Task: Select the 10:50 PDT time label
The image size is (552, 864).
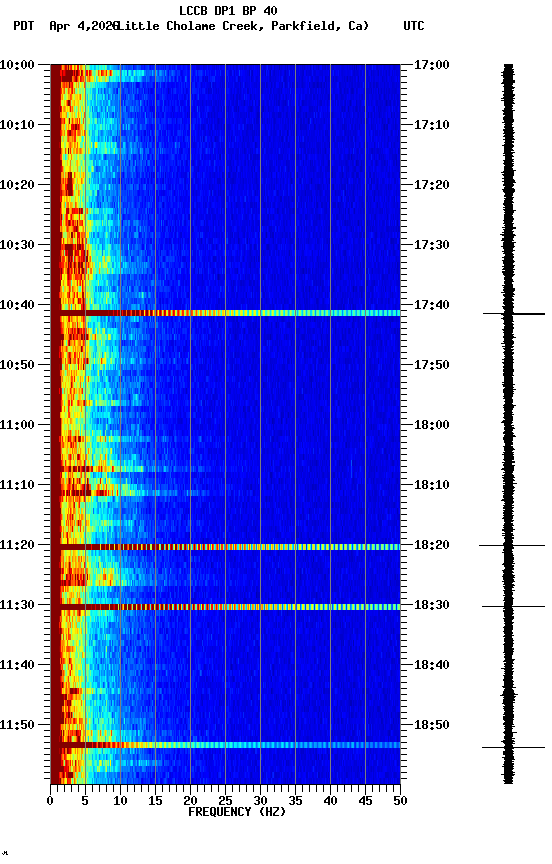Action: pyautogui.click(x=17, y=365)
